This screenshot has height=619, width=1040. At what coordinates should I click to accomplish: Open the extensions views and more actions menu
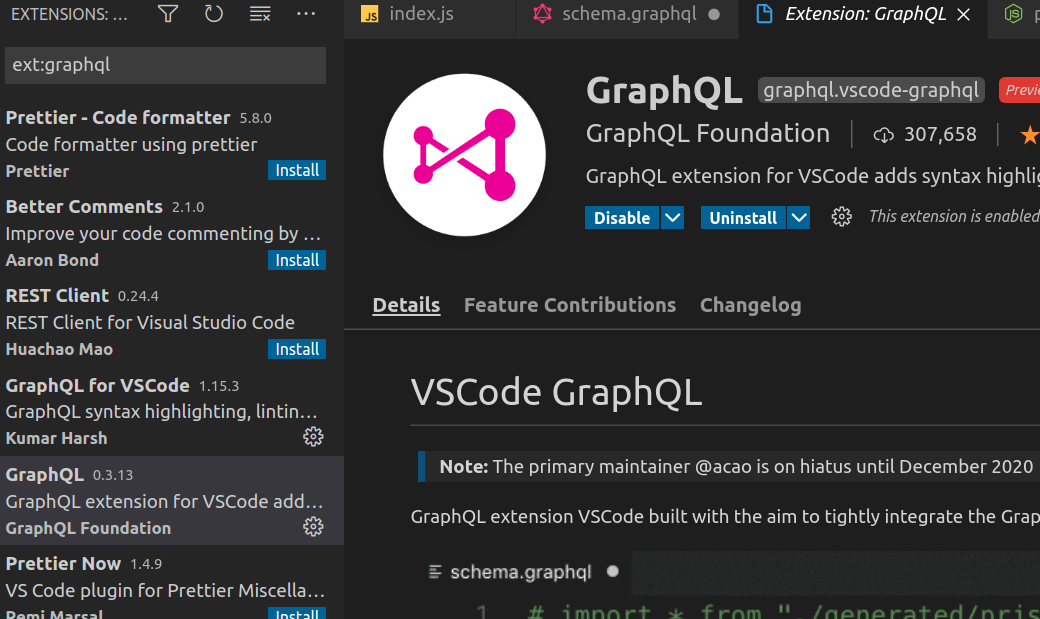[306, 13]
